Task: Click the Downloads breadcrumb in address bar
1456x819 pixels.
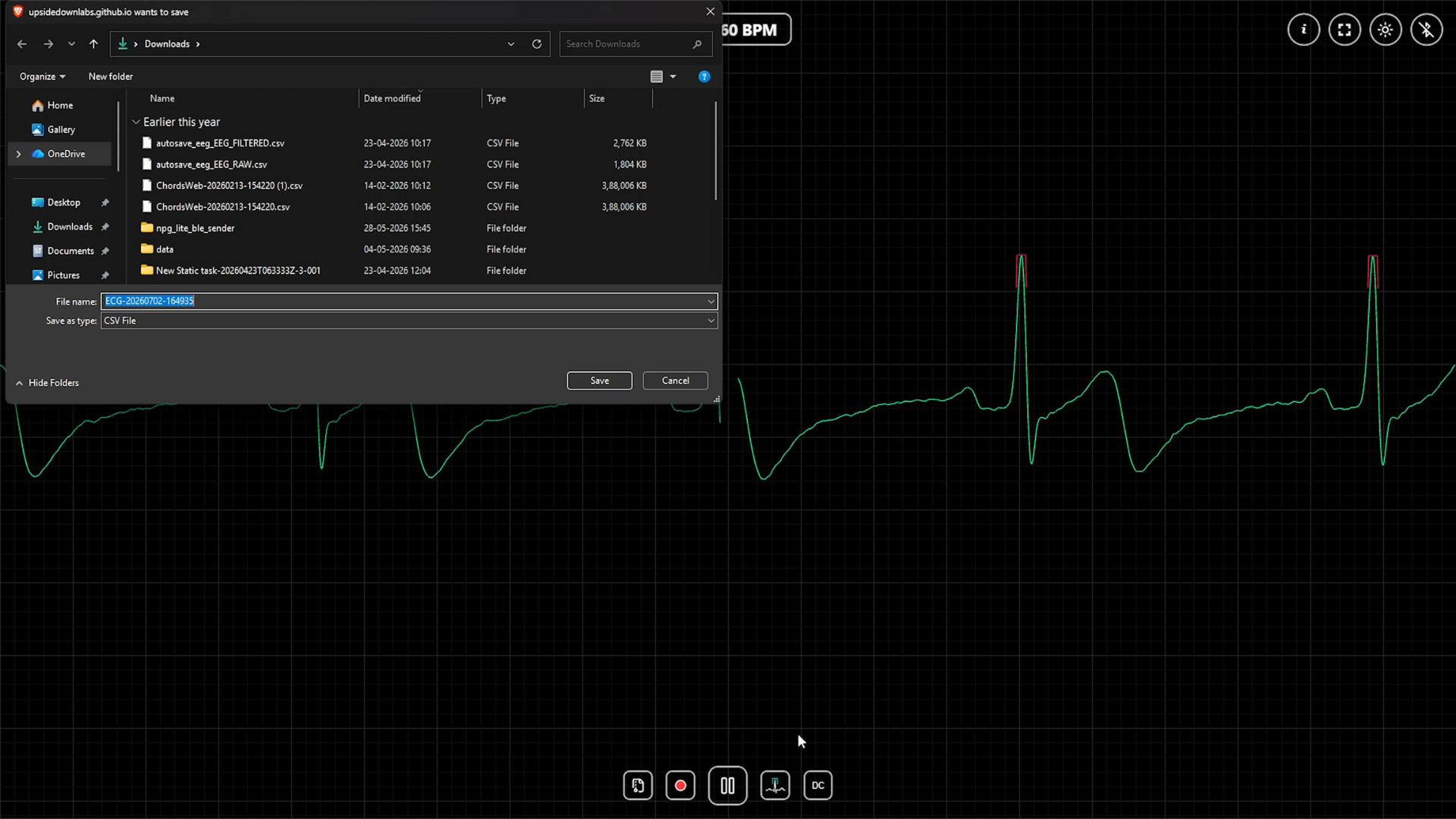Action: [167, 44]
